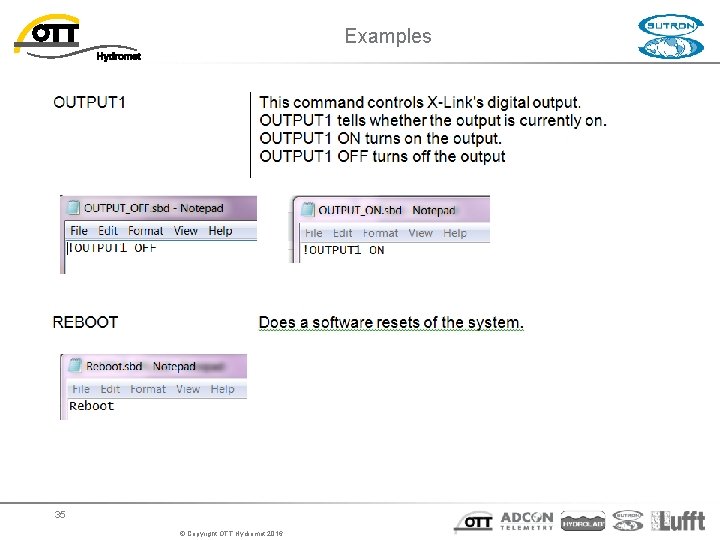Screen dimensions: 720x540
Task: Click the OUTPUT1 command heading
Action: [89, 102]
